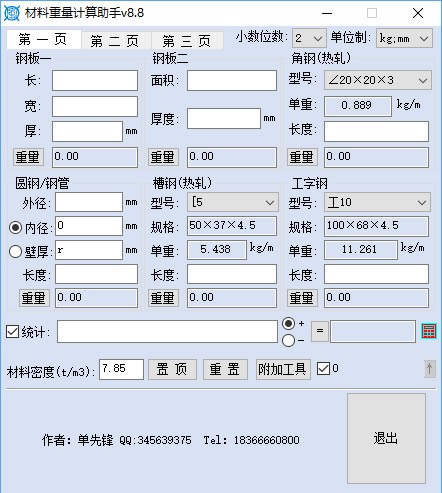Focus the 钢板一 厚 input field

[87, 132]
